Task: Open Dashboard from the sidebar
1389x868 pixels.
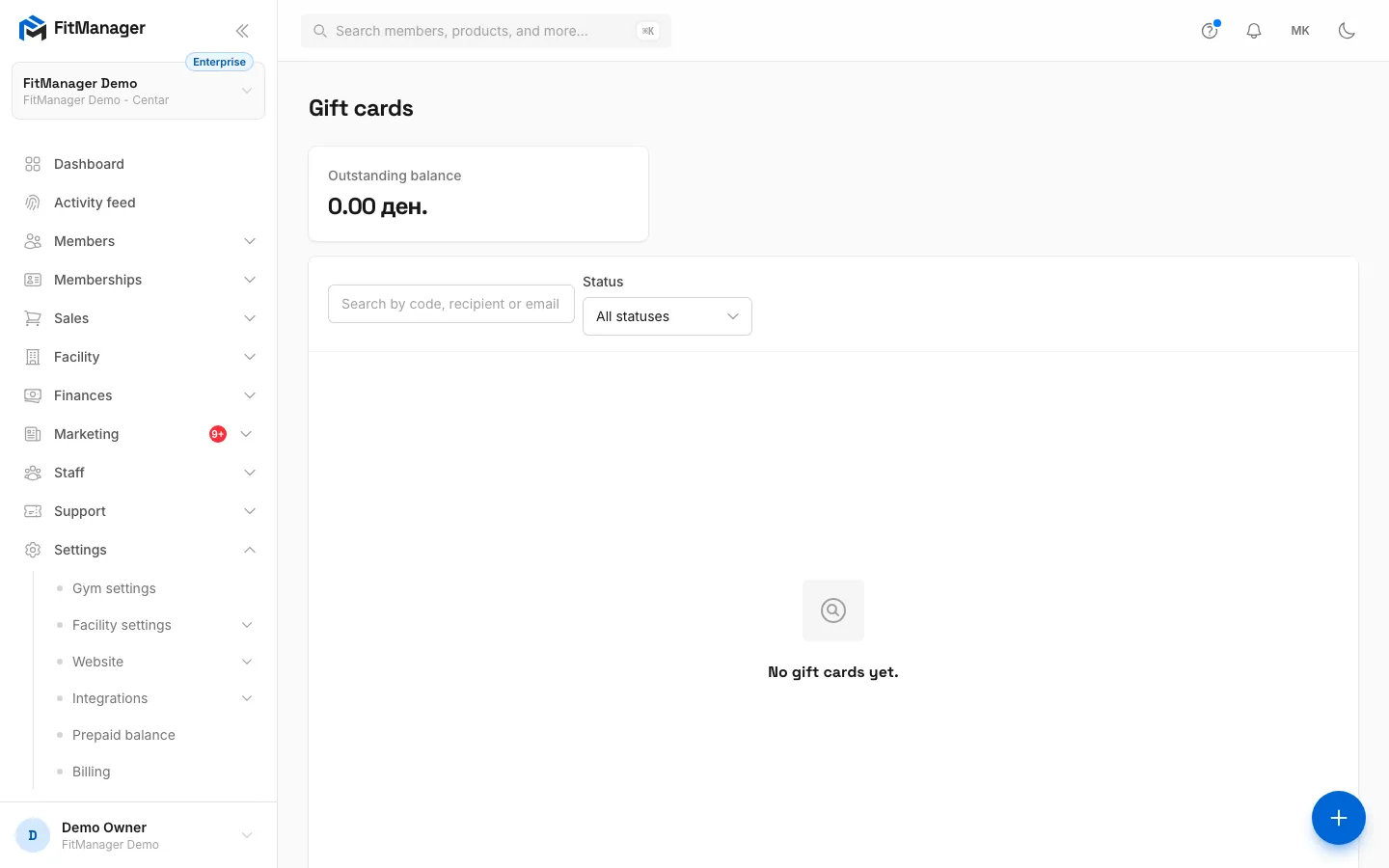Action: [139, 164]
